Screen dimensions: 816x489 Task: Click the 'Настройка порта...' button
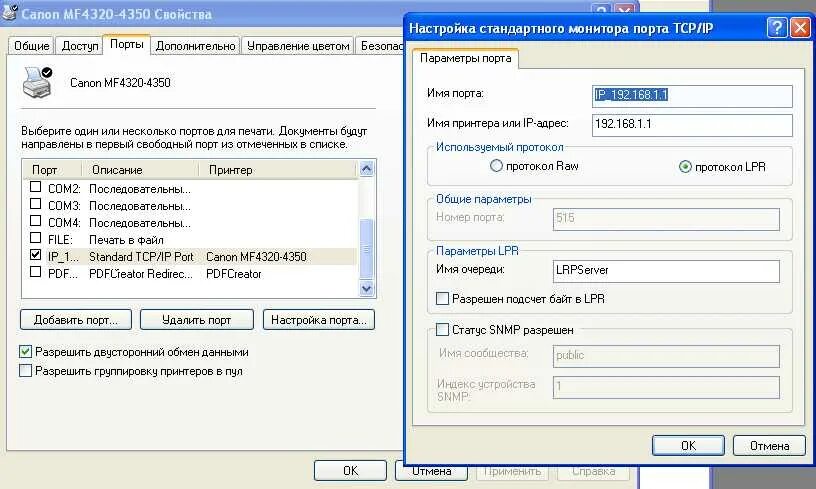pos(318,320)
